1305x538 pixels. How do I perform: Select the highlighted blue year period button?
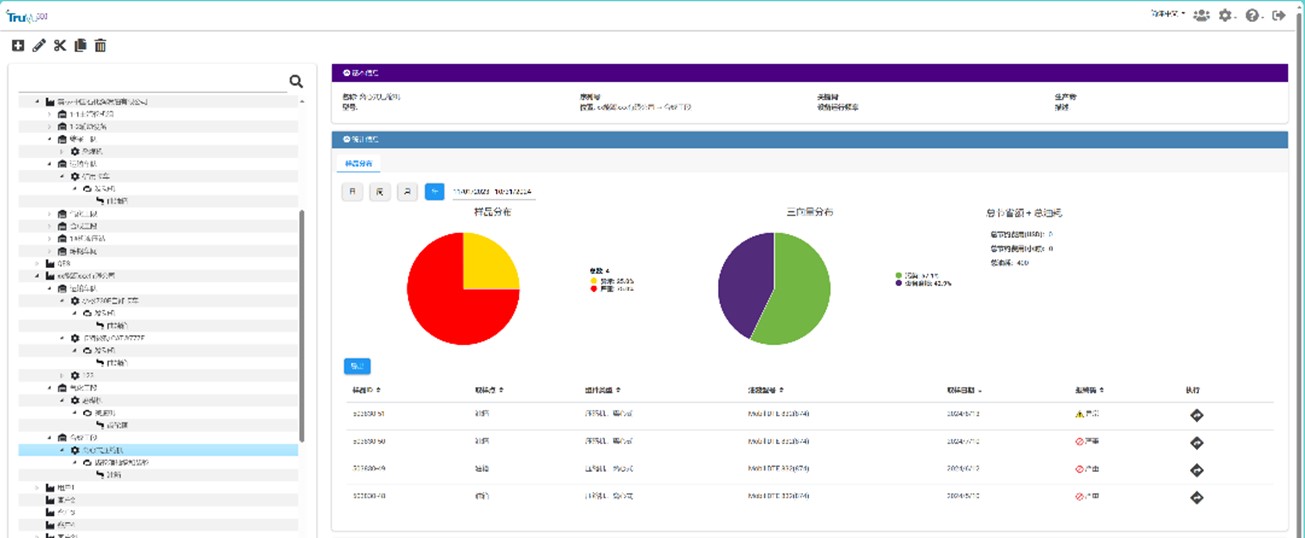[x=434, y=192]
